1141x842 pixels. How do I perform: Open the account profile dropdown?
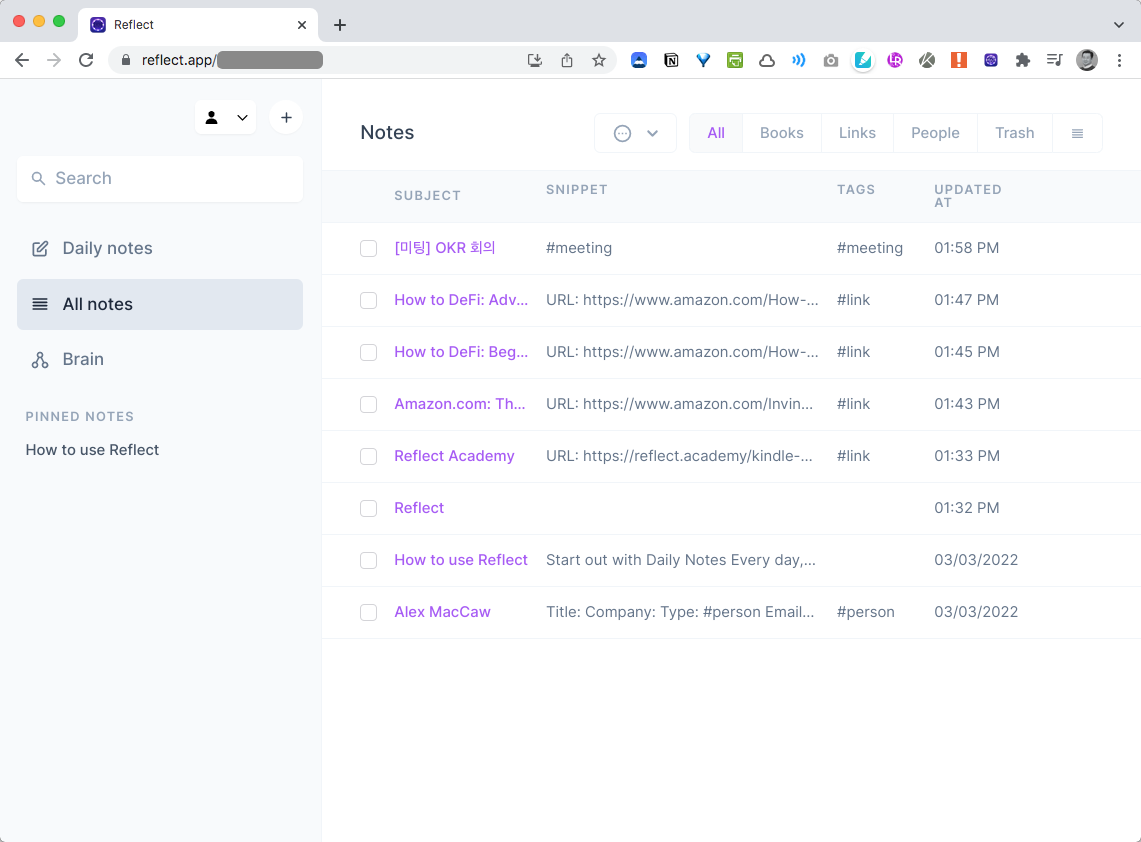pyautogui.click(x=226, y=118)
